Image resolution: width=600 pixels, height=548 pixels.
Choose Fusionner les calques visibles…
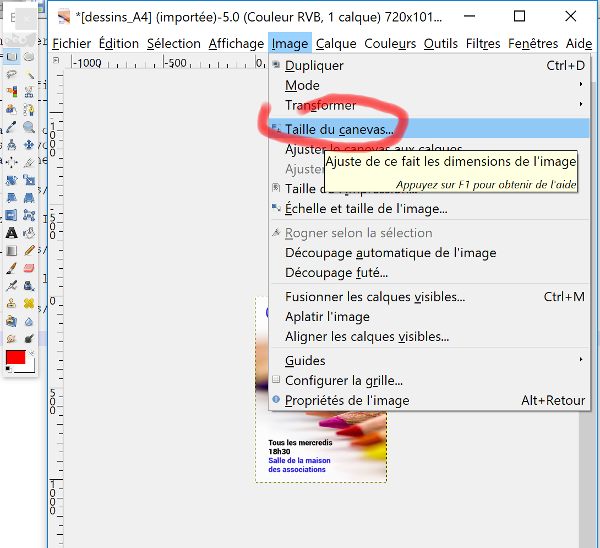(429, 297)
